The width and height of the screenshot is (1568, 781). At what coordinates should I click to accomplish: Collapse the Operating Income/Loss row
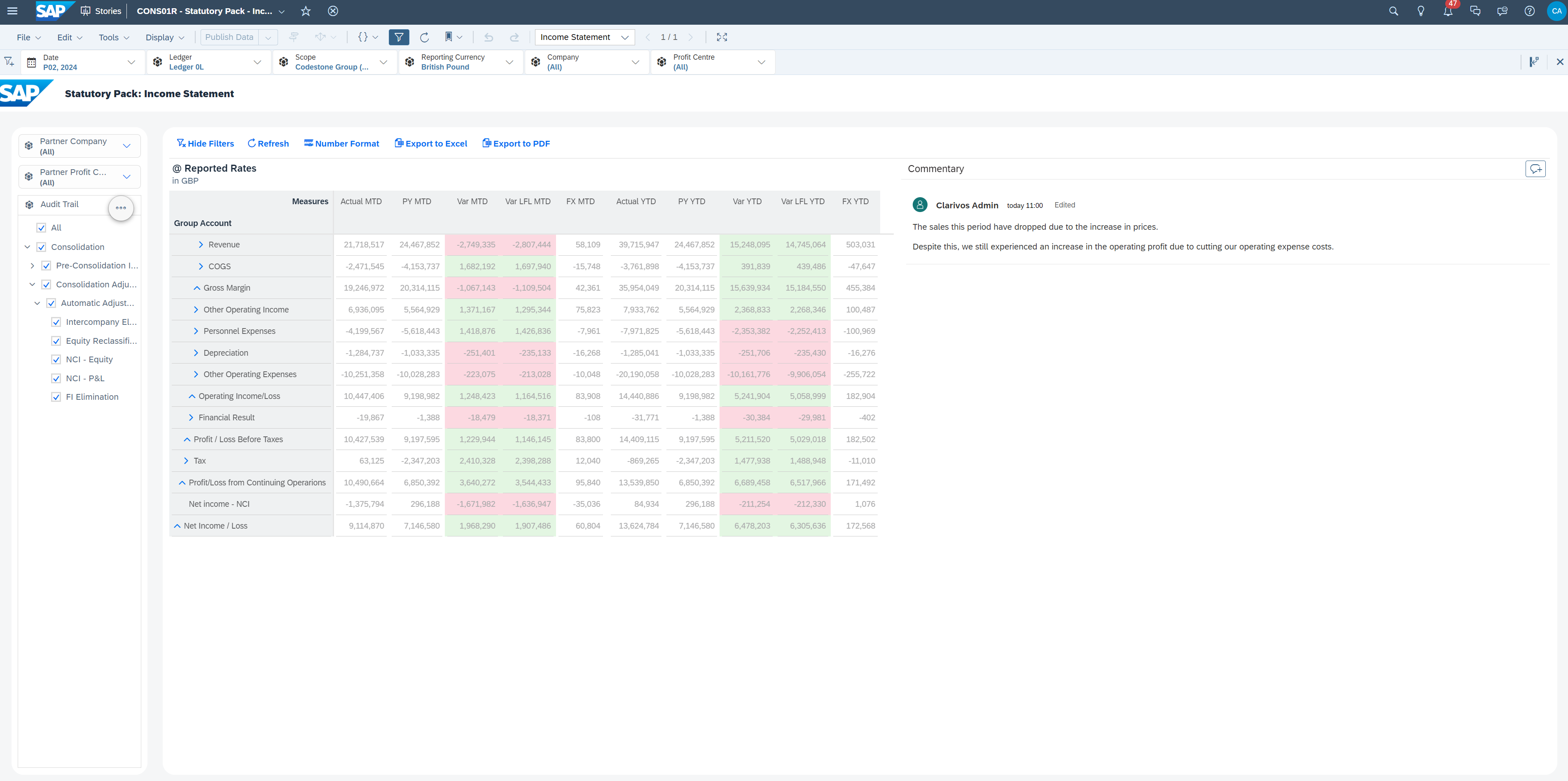pos(192,396)
